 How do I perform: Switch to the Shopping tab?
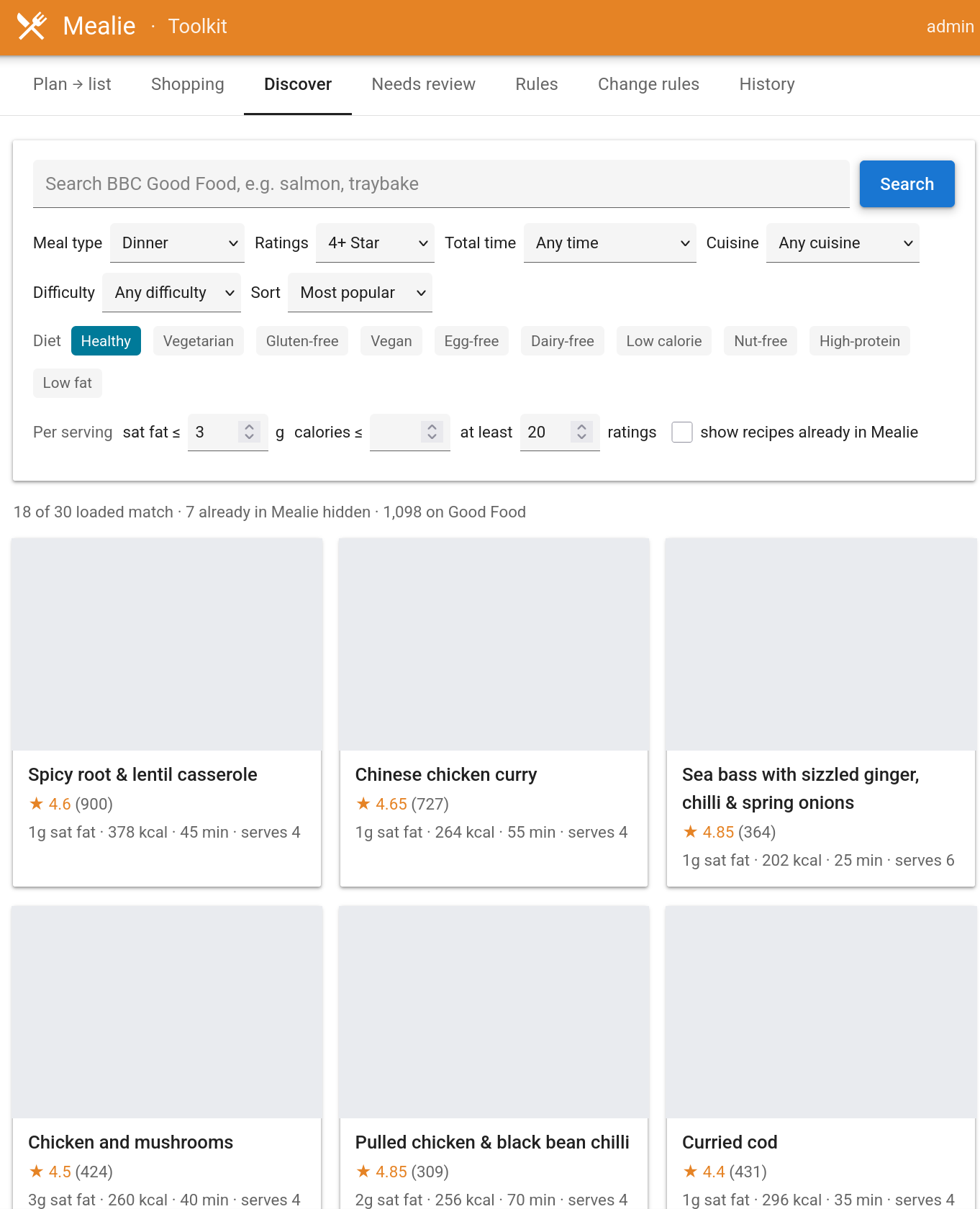click(188, 84)
